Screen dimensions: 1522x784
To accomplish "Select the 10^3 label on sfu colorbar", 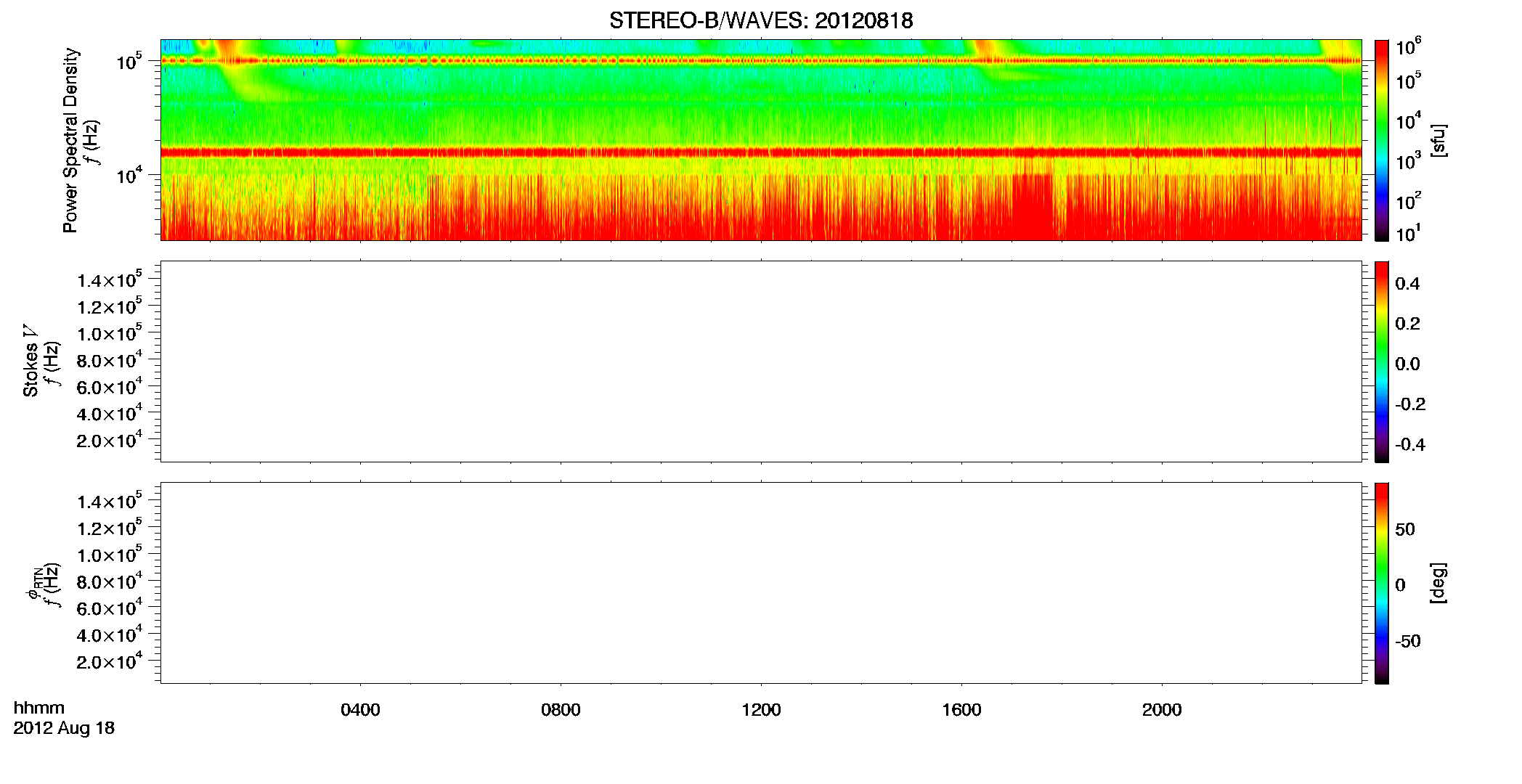I will click(1409, 160).
